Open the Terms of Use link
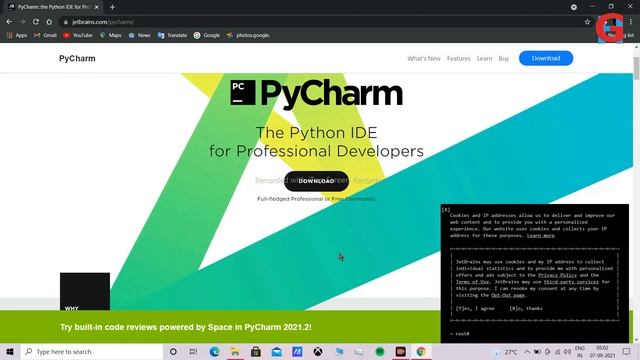The width and height of the screenshot is (640, 360). [472, 282]
